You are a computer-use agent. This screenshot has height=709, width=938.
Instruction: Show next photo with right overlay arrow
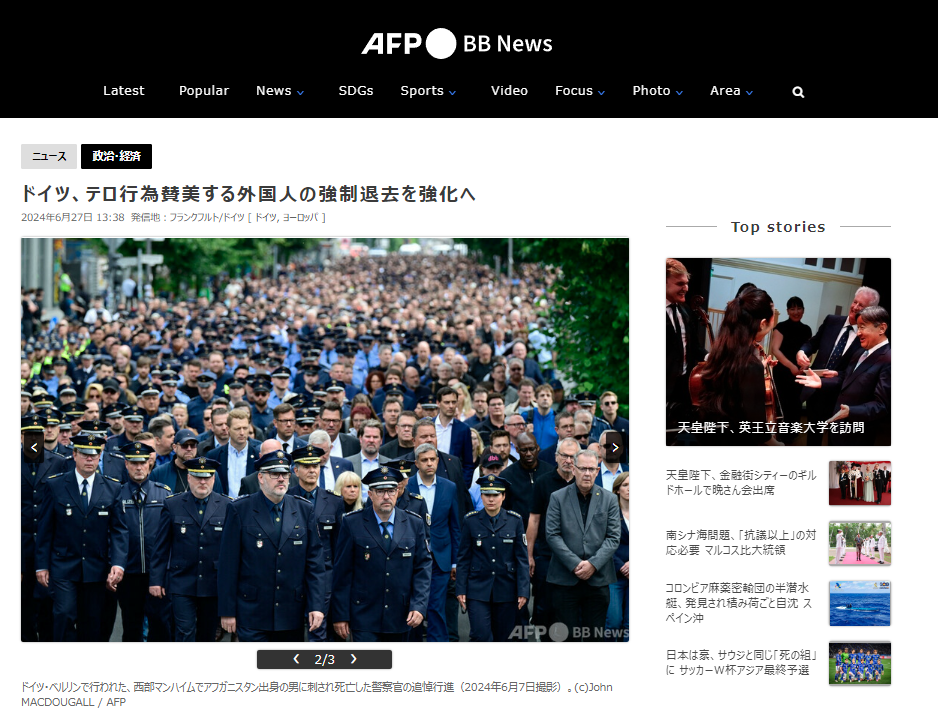point(614,447)
